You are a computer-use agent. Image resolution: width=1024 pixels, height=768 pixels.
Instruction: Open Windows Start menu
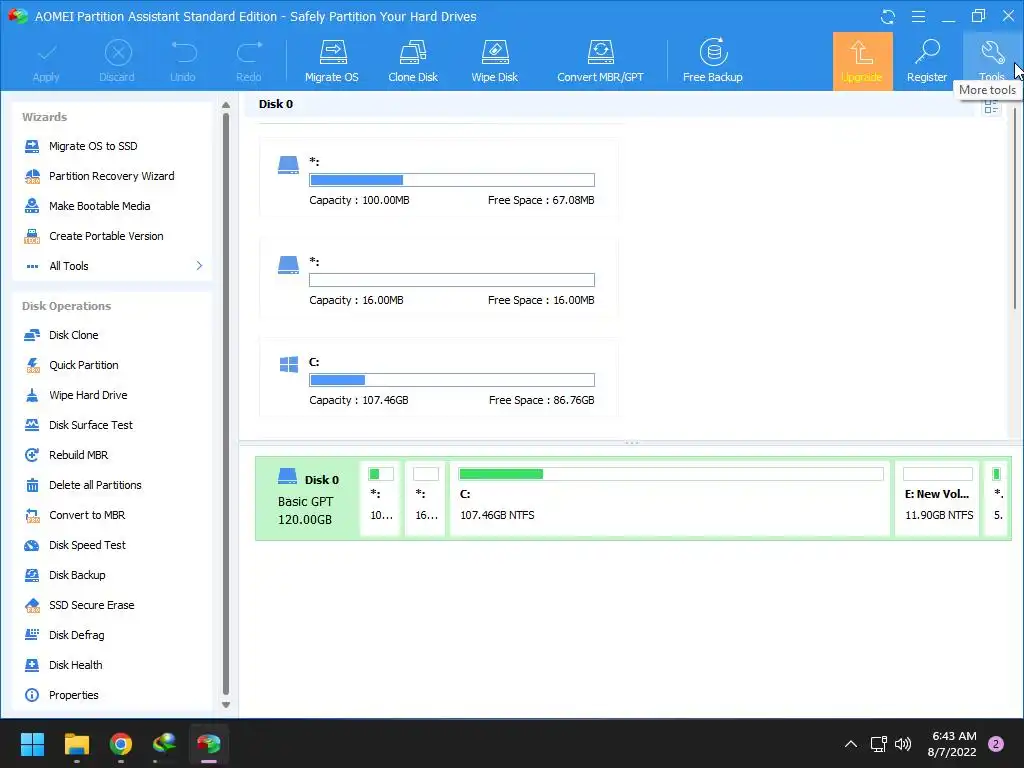(x=32, y=744)
